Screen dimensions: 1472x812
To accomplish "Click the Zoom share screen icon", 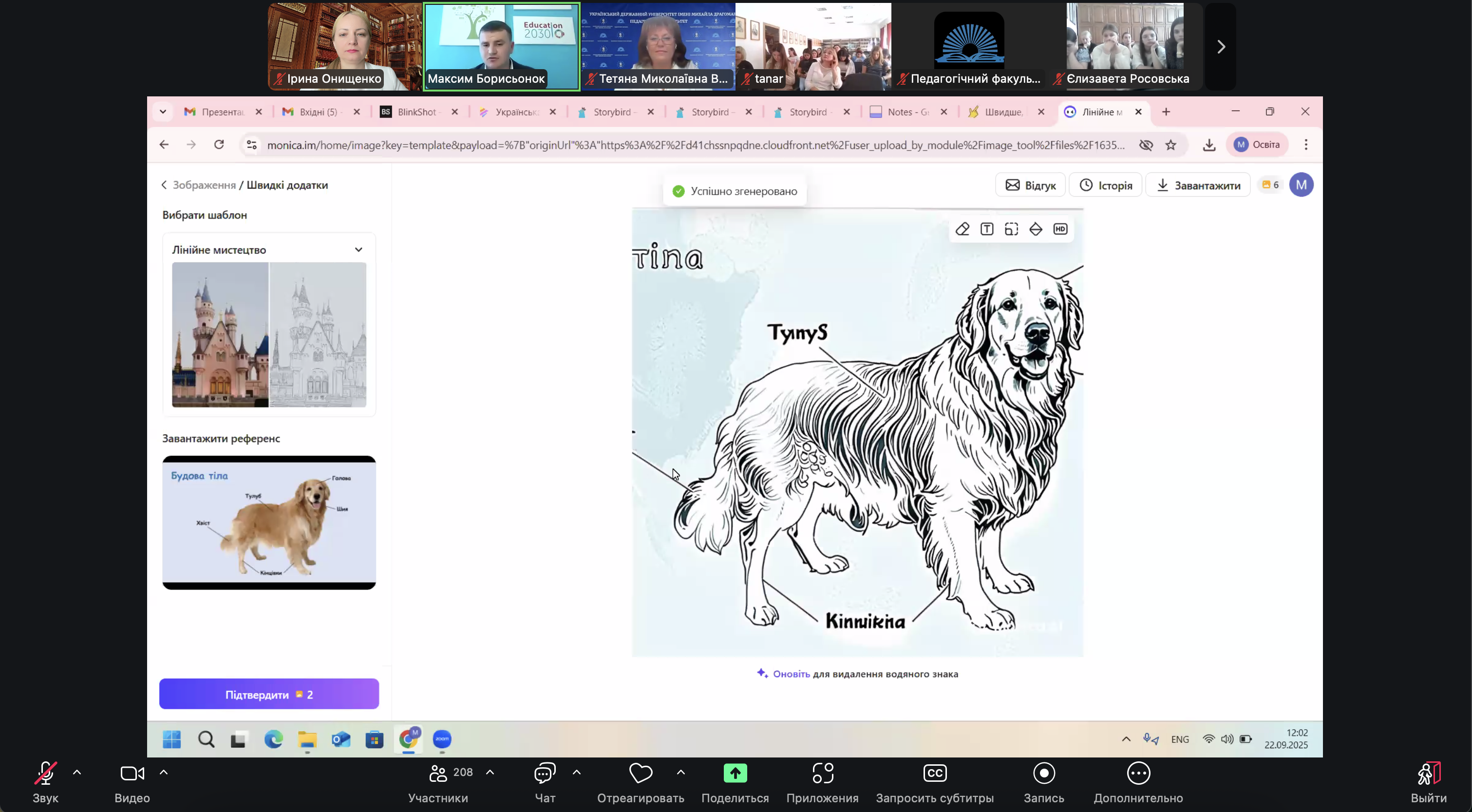I will click(x=735, y=773).
